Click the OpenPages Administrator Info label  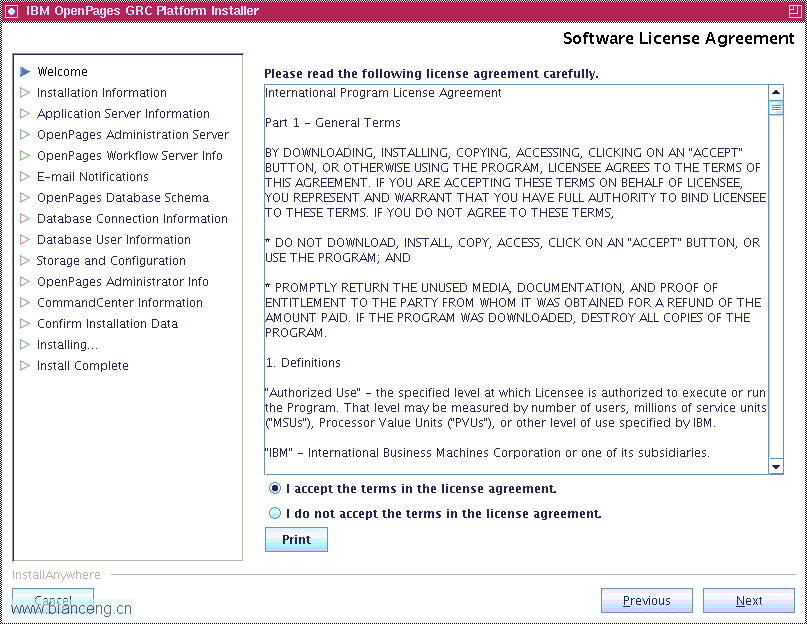[123, 282]
